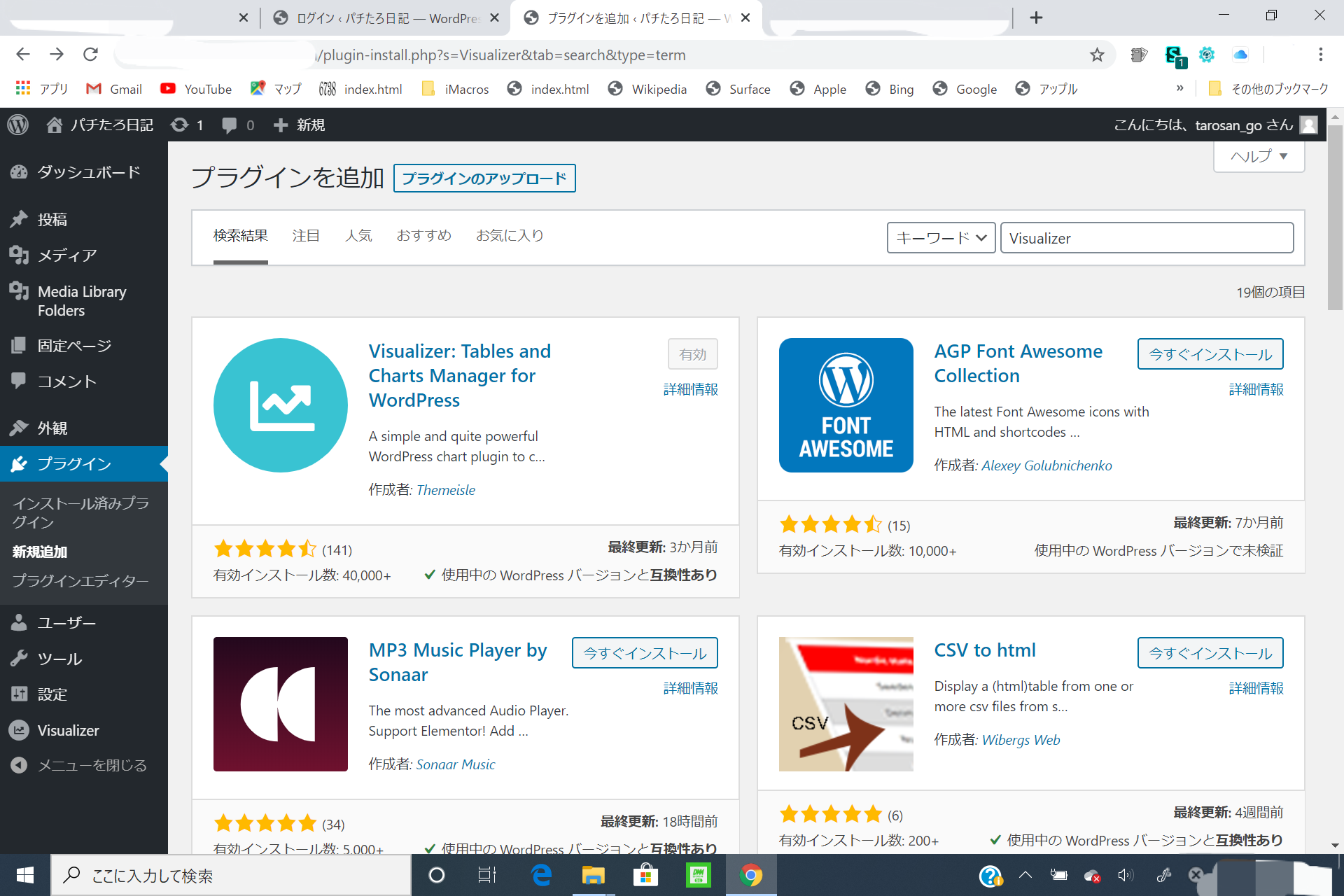Screen dimensions: 1344x896
Task: Click AGP Font Awesome plugin thumbnail
Action: pos(846,405)
